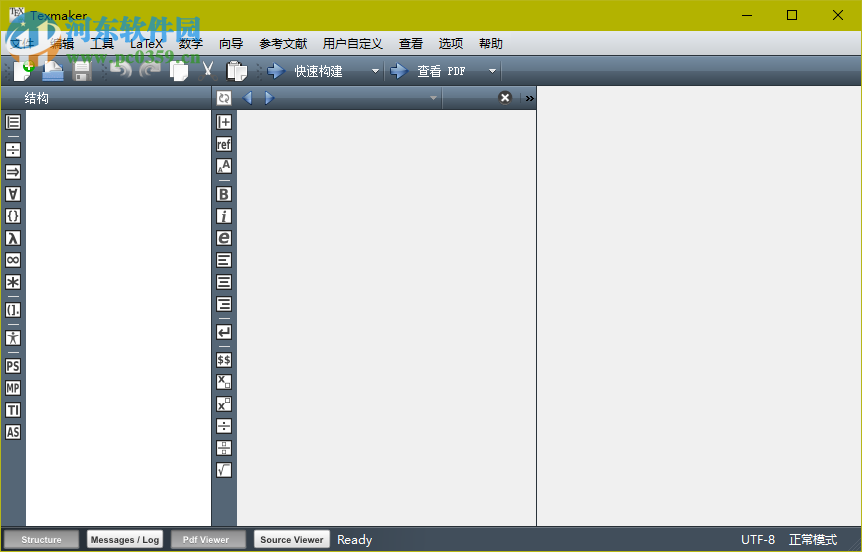Image resolution: width=862 pixels, height=552 pixels.
Task: Open the 数学 menu
Action: (191, 43)
